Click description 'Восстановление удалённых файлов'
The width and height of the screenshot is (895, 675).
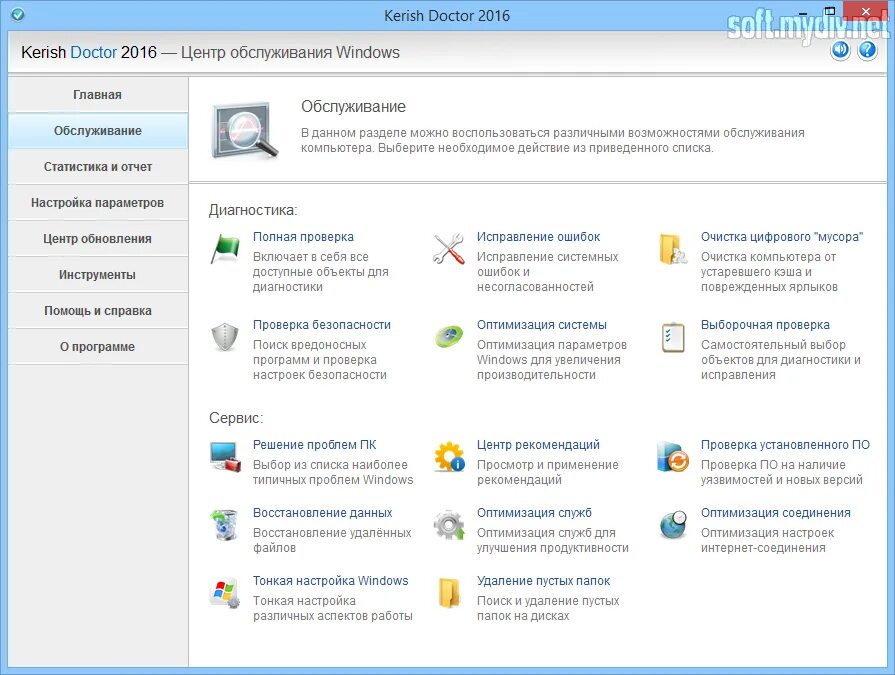tap(332, 540)
